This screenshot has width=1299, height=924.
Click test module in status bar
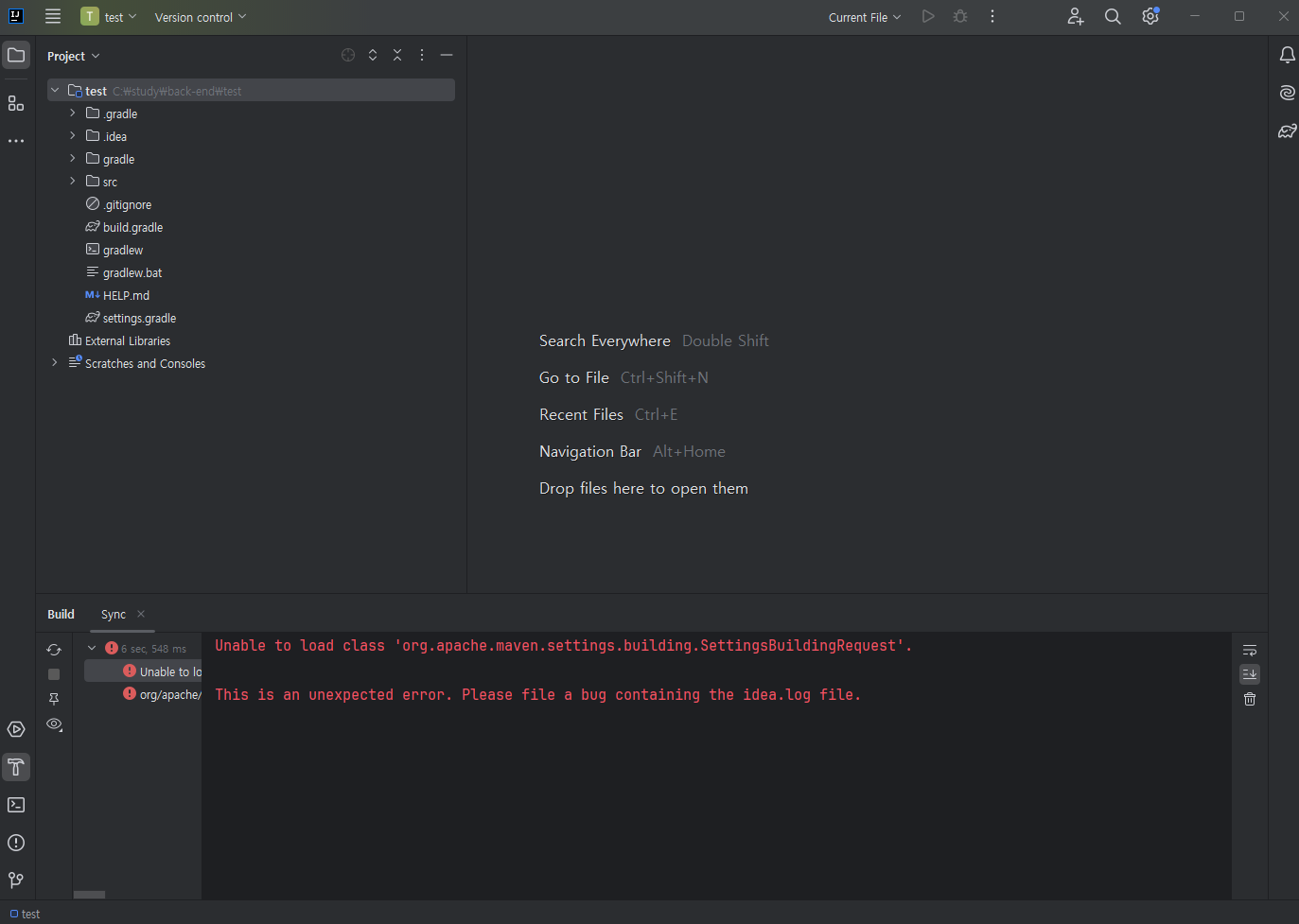(x=25, y=914)
